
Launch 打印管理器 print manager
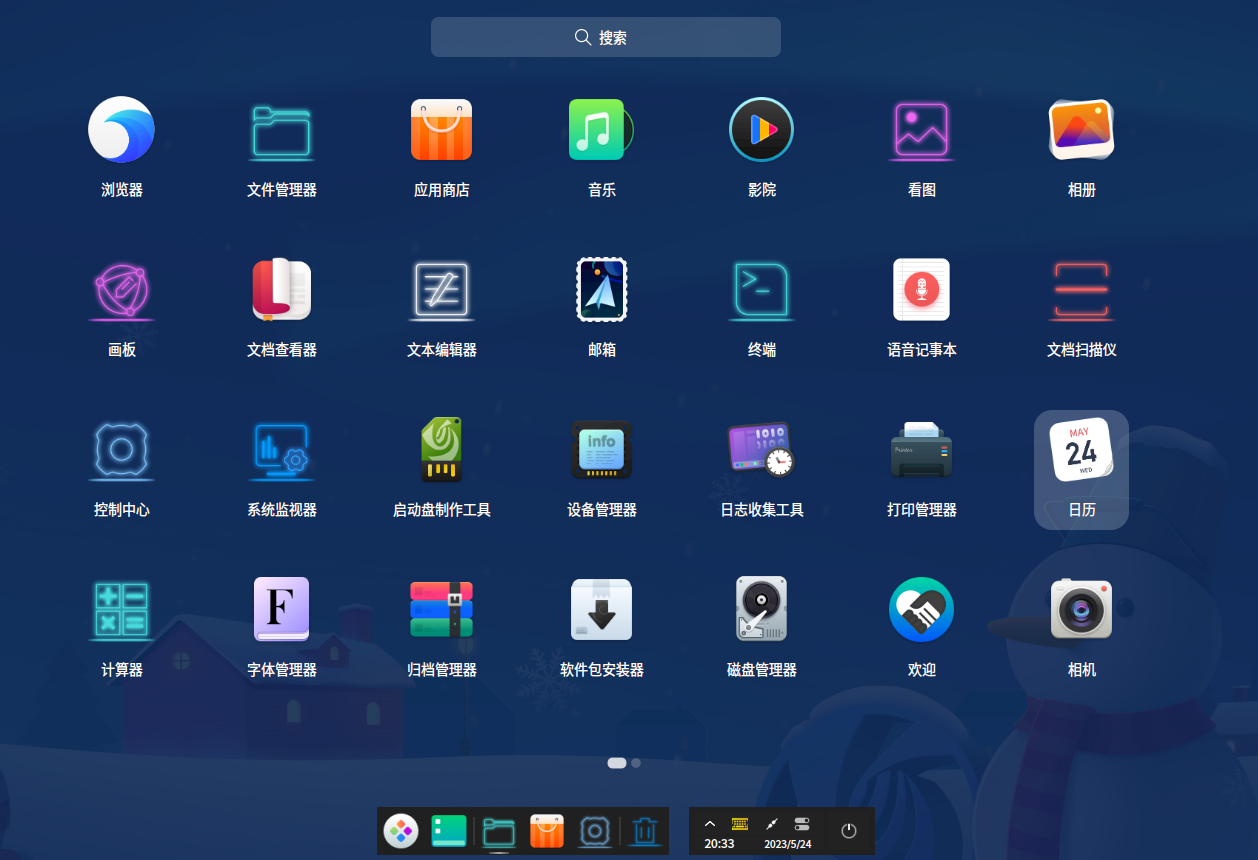tap(922, 449)
